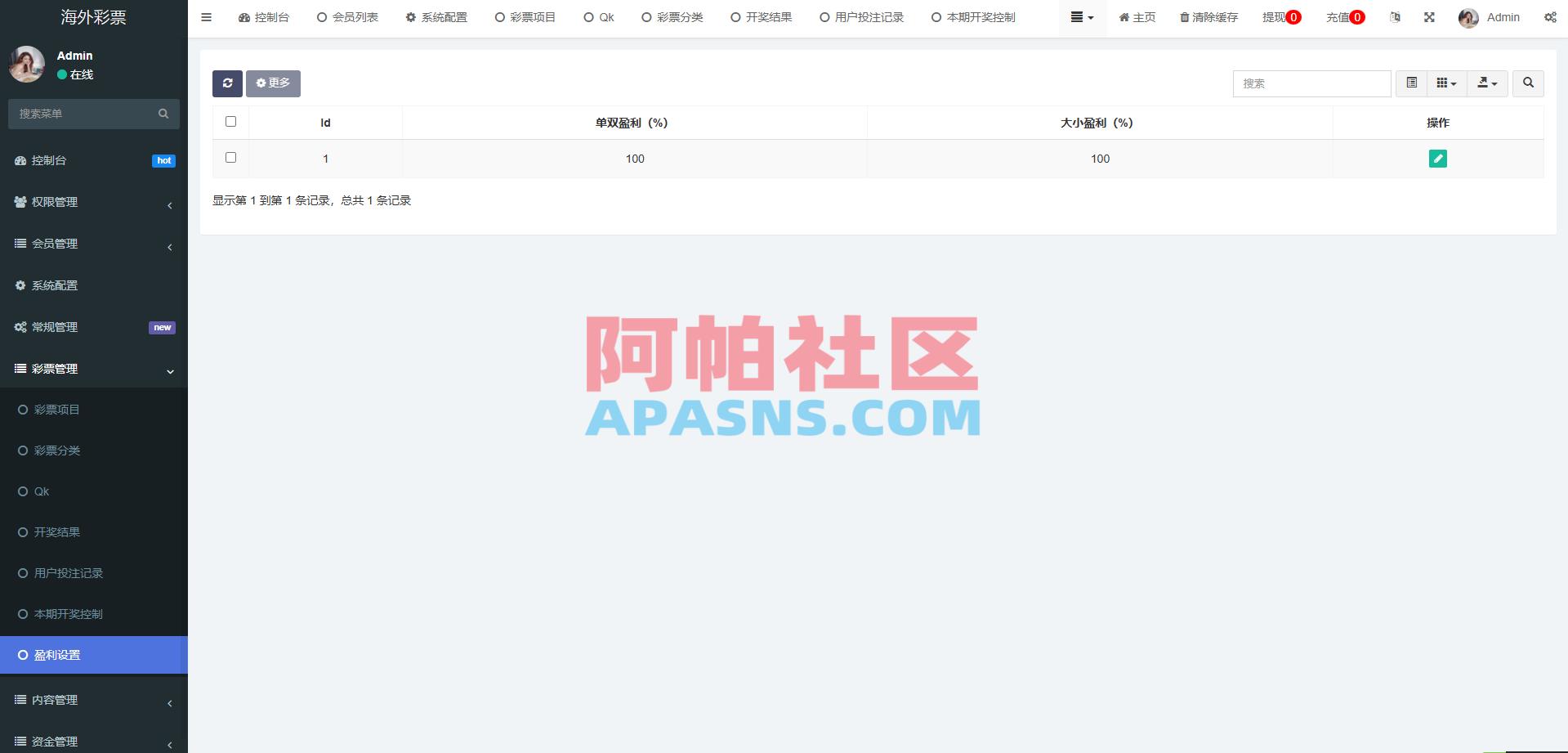
Task: Select the 搜索 magnifier search icon
Action: pos(1527,83)
